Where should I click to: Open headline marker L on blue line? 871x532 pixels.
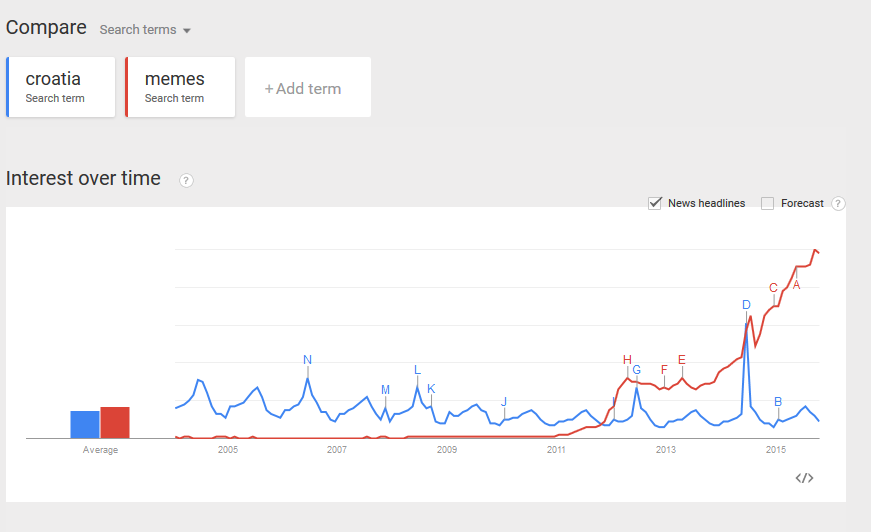coord(418,370)
